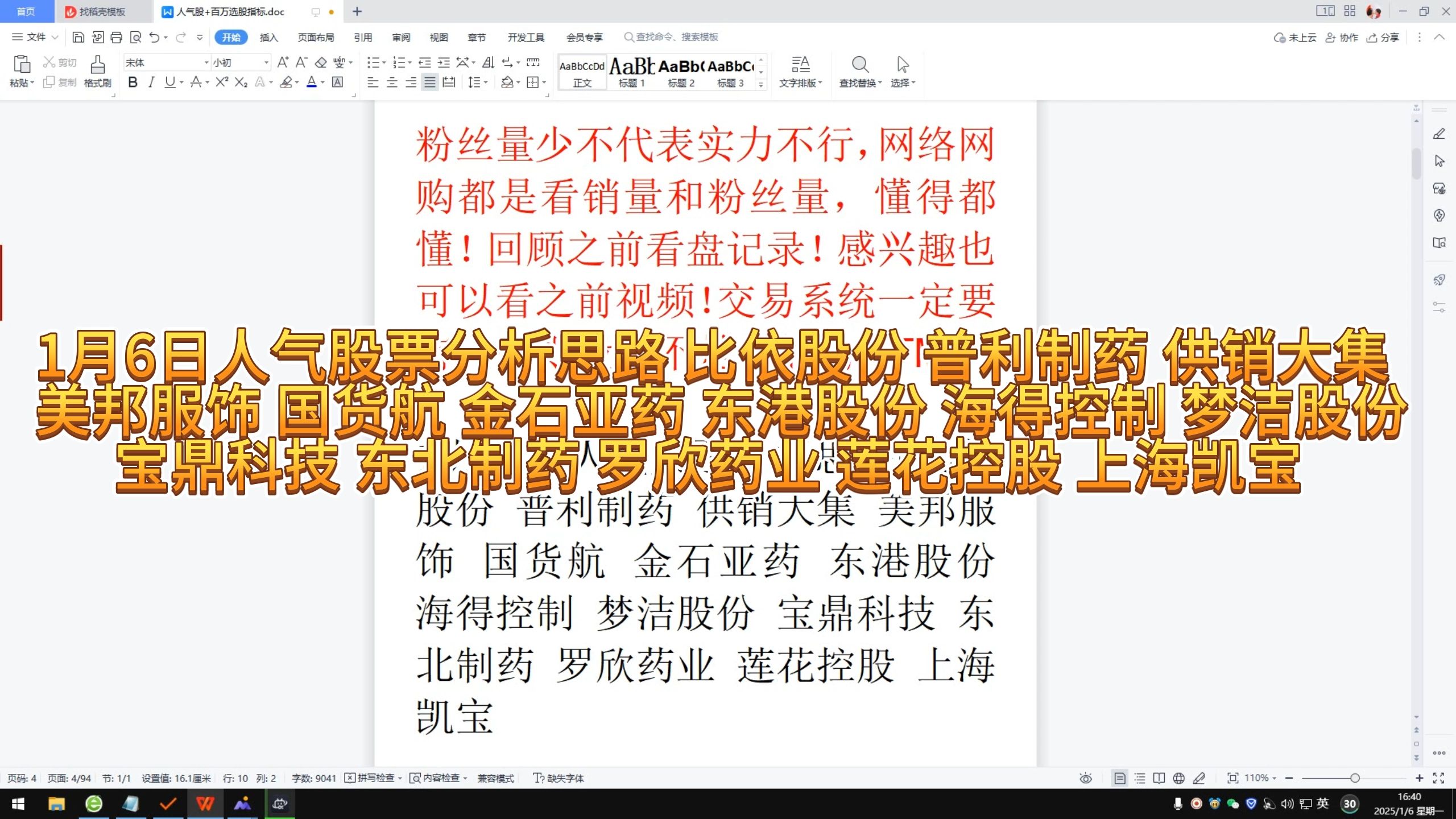Open the borders dropdown arrow
This screenshot has height=819, width=1456.
pos(544,82)
